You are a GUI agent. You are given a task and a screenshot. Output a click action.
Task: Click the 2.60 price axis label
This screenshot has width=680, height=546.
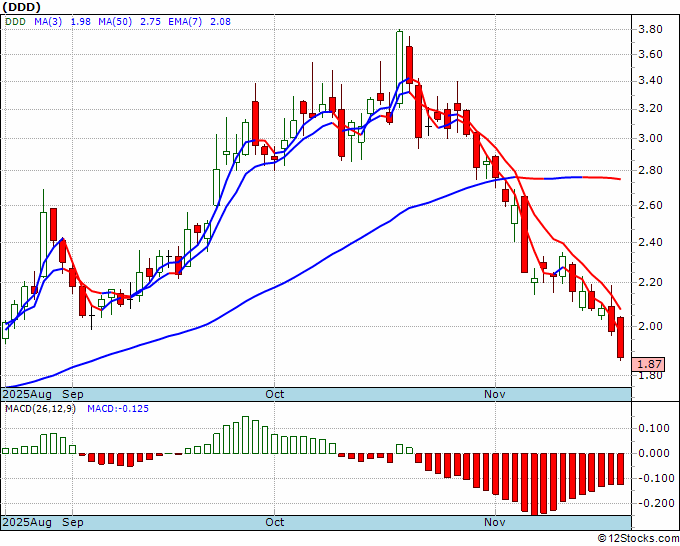coord(650,205)
